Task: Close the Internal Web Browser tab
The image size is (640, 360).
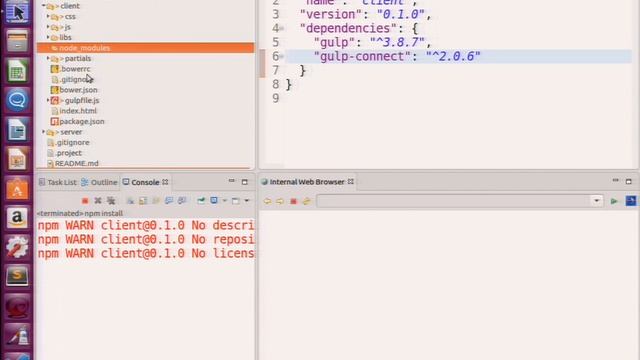Action: click(351, 182)
